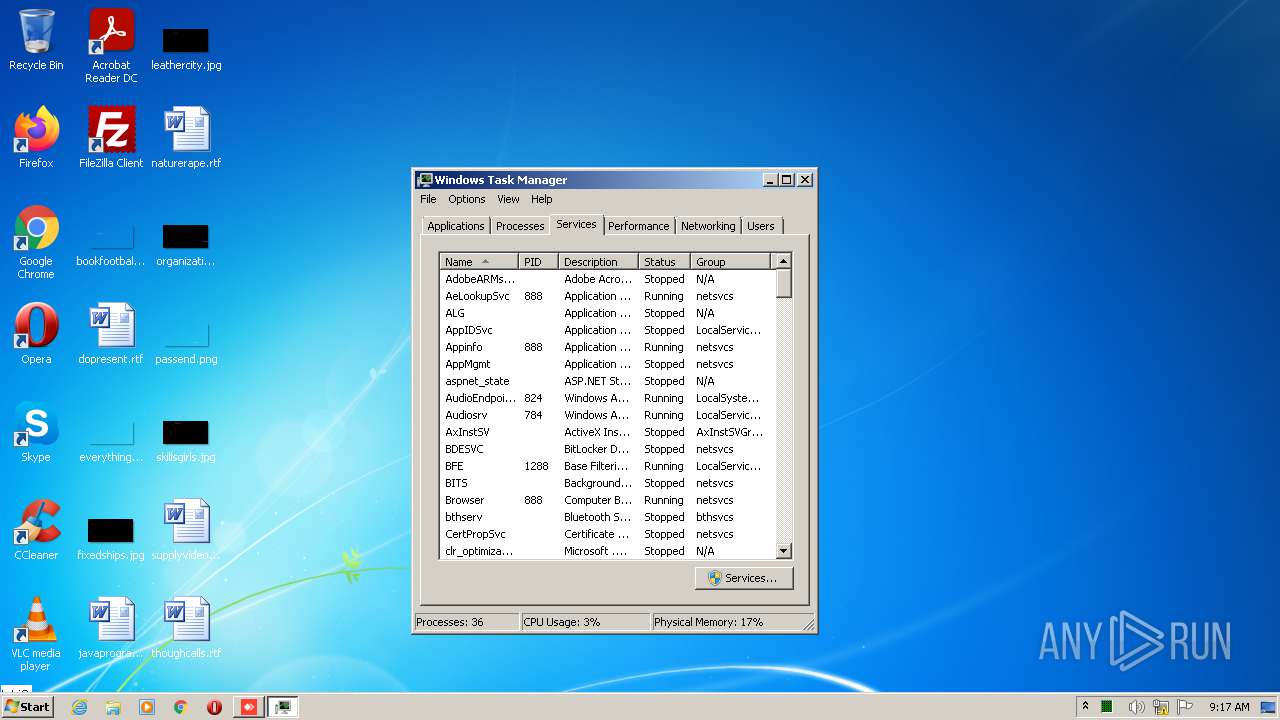Click the Internet Explorer taskbar icon
The height and width of the screenshot is (720, 1280).
pyautogui.click(x=80, y=707)
